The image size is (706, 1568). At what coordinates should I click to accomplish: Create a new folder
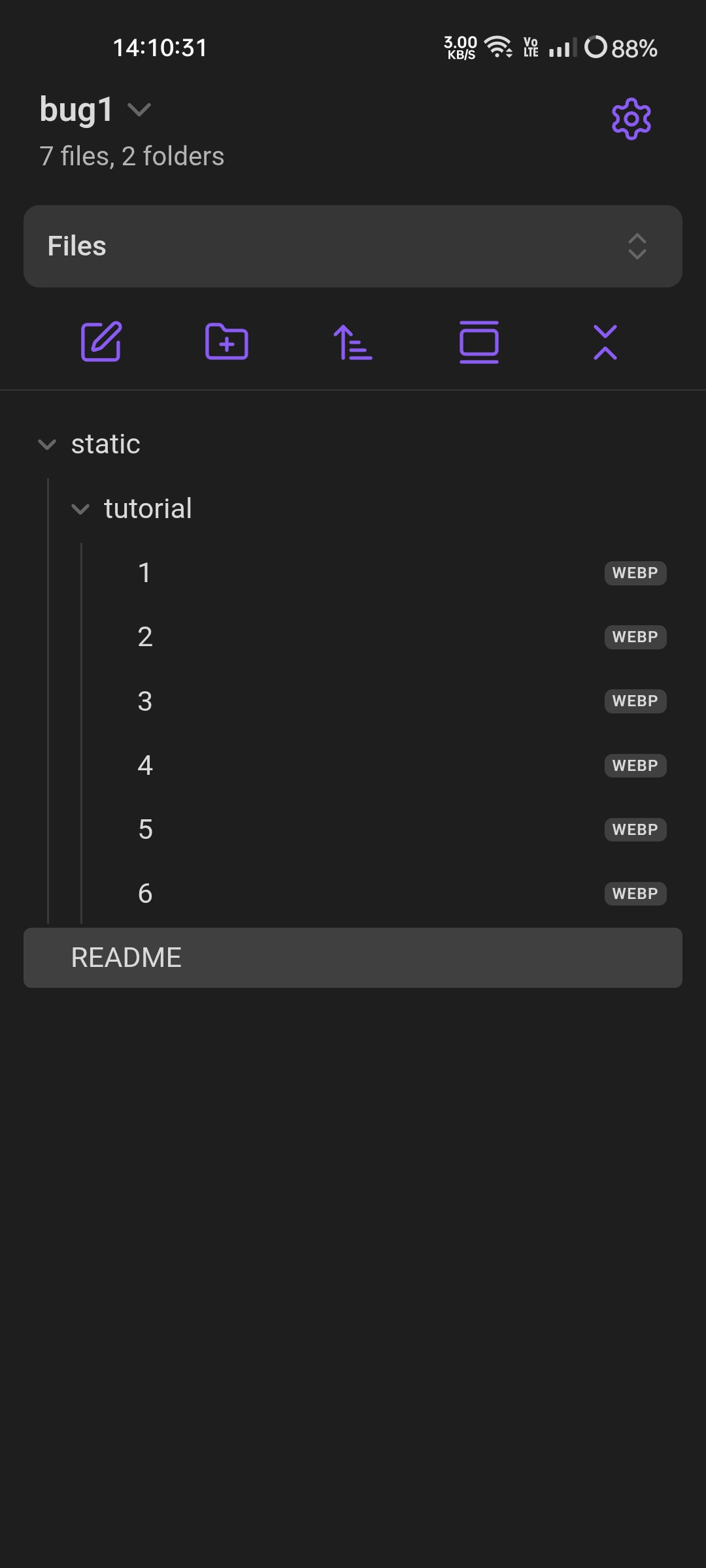tap(226, 342)
